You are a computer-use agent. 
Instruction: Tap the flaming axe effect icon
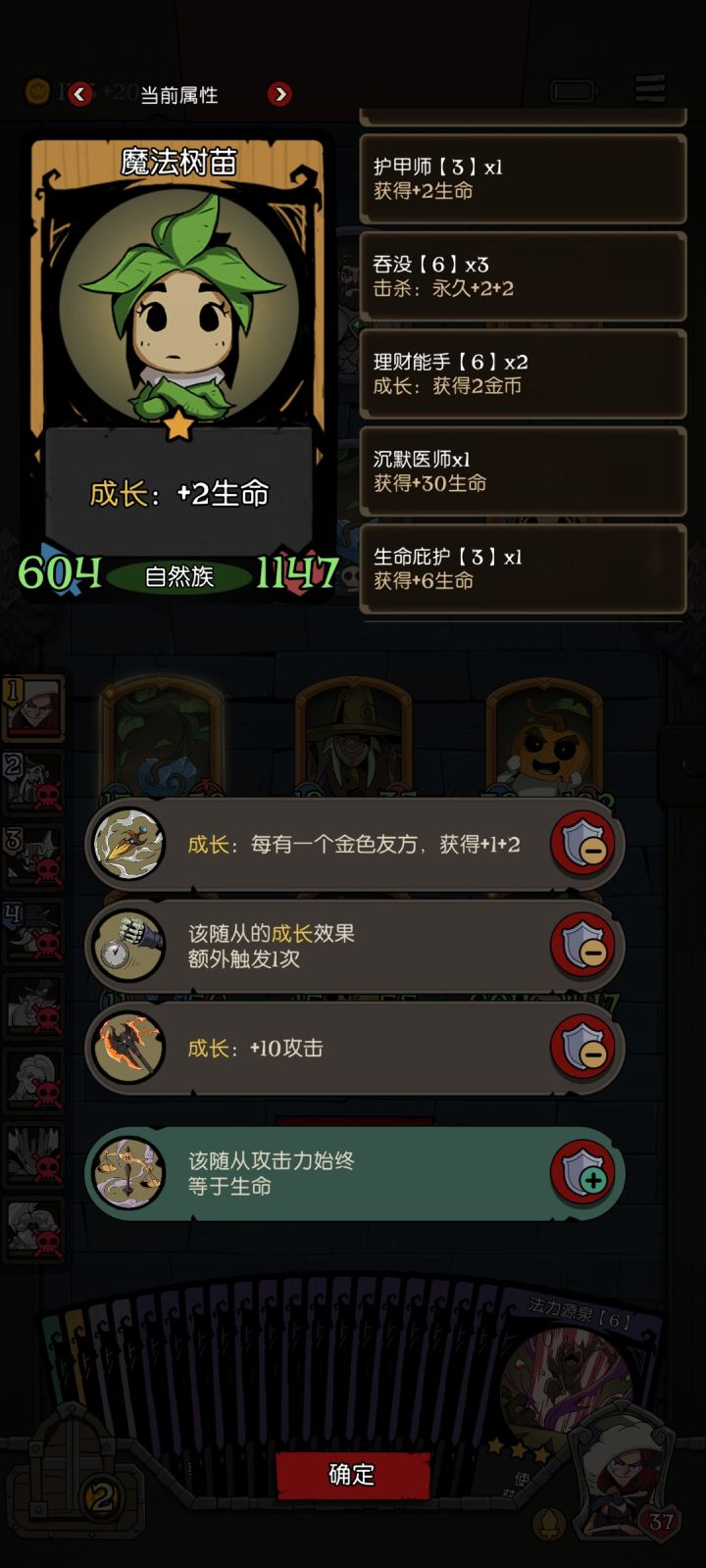click(x=128, y=1048)
